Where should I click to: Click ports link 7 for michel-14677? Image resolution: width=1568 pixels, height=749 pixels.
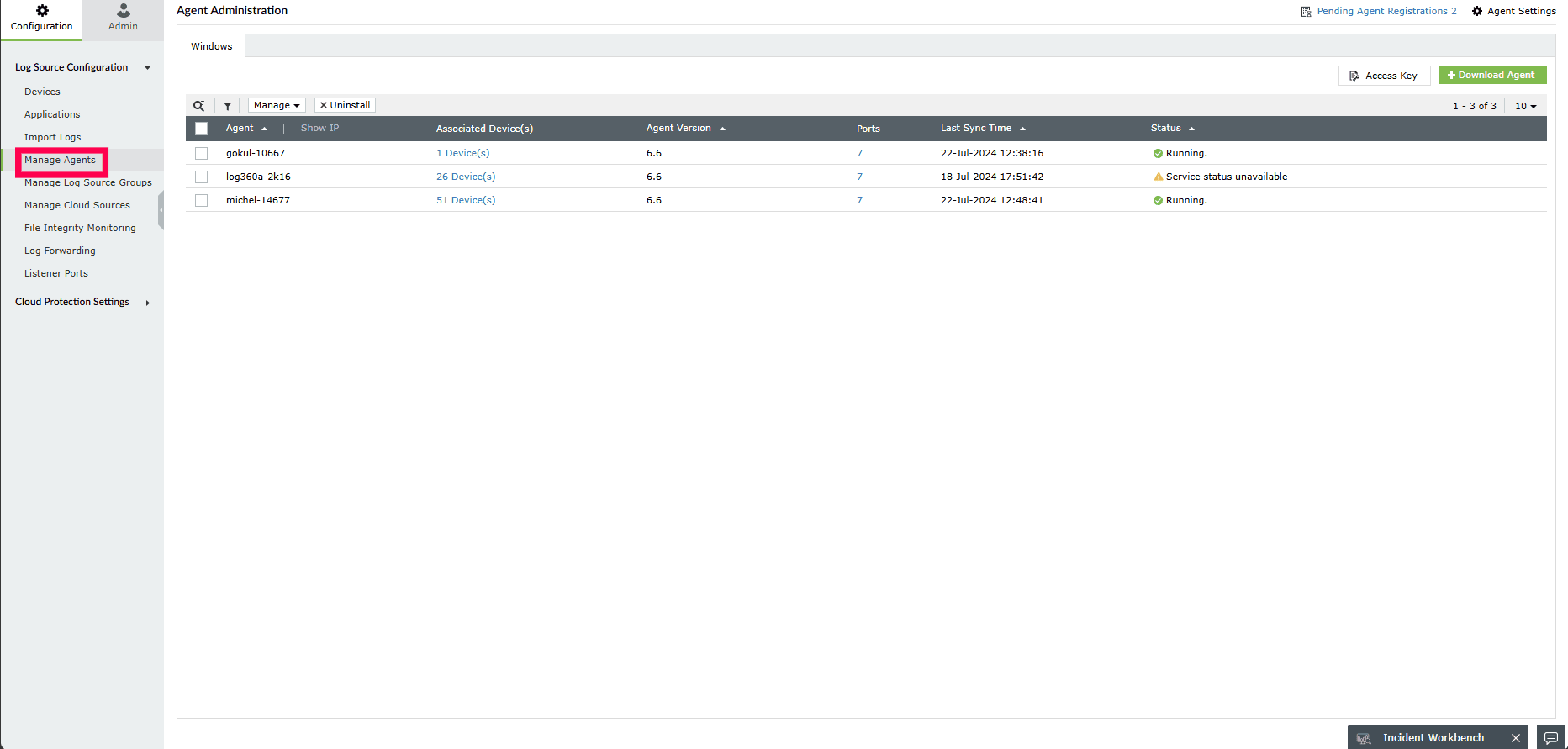(x=859, y=200)
